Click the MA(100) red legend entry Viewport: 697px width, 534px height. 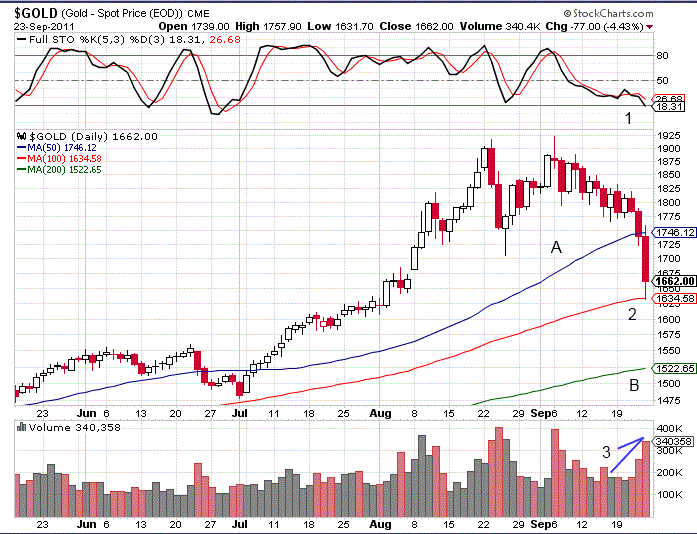(60, 158)
